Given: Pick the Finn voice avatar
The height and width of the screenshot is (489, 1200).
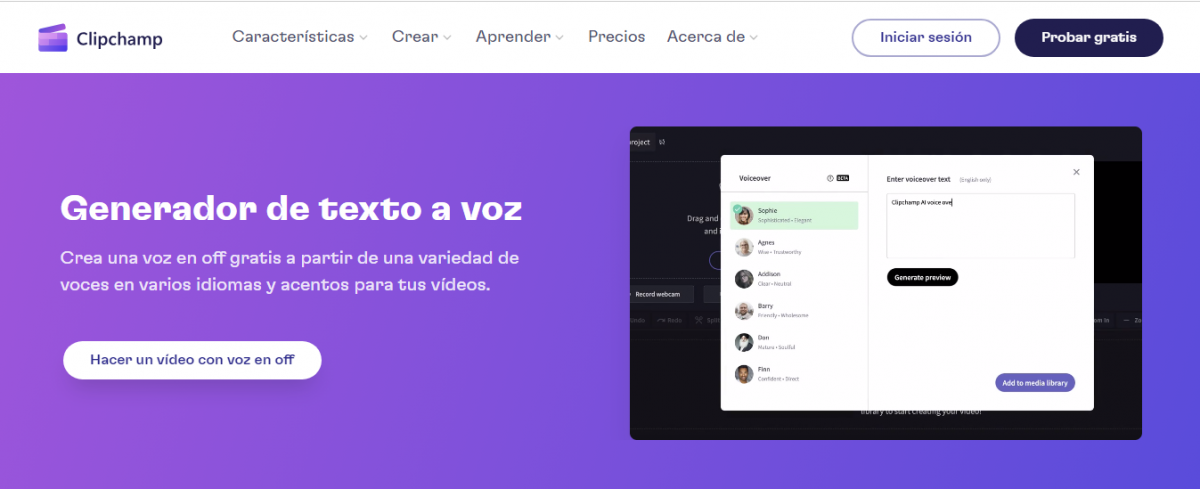Looking at the screenshot, I should [744, 374].
